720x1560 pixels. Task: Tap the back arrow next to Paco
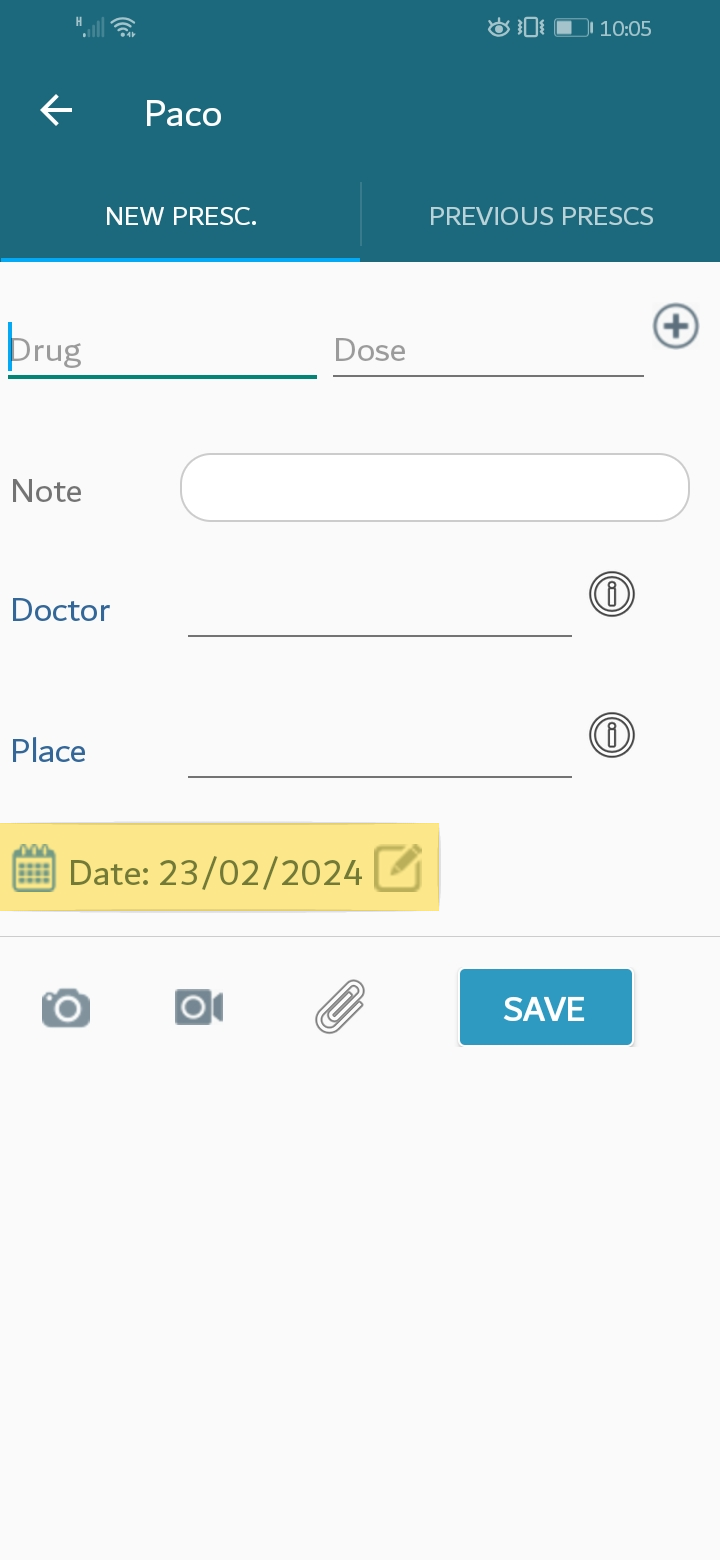click(x=56, y=111)
